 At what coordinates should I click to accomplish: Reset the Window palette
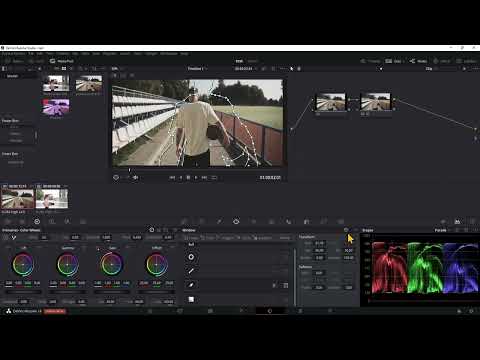pos(346,230)
